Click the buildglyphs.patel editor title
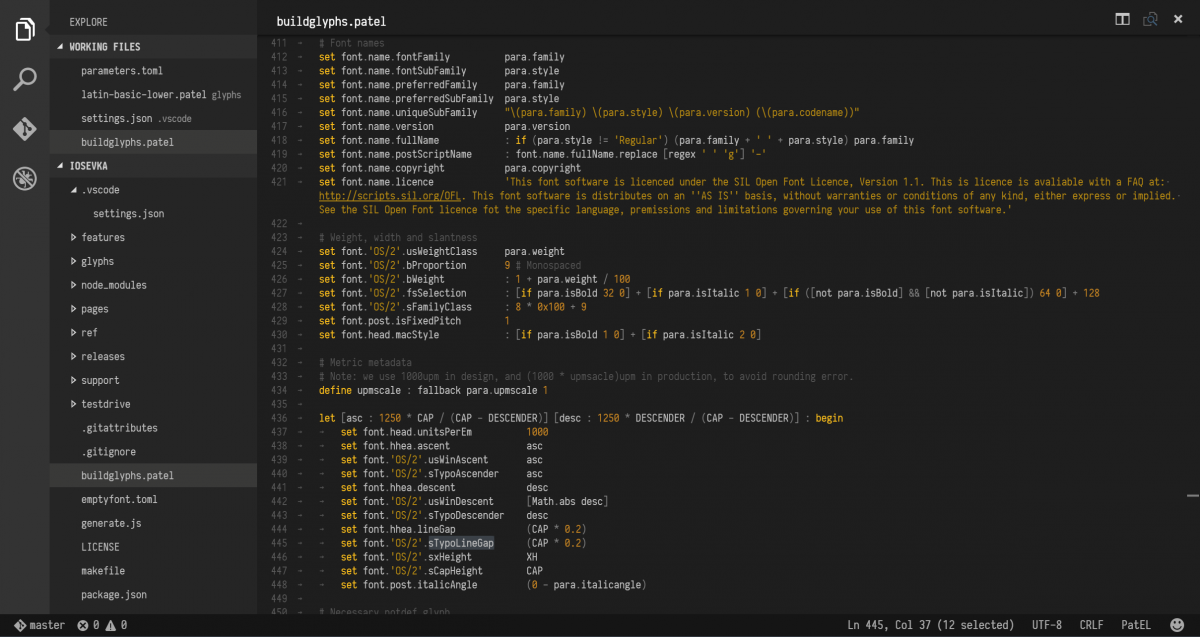The width and height of the screenshot is (1200, 637). (x=331, y=21)
